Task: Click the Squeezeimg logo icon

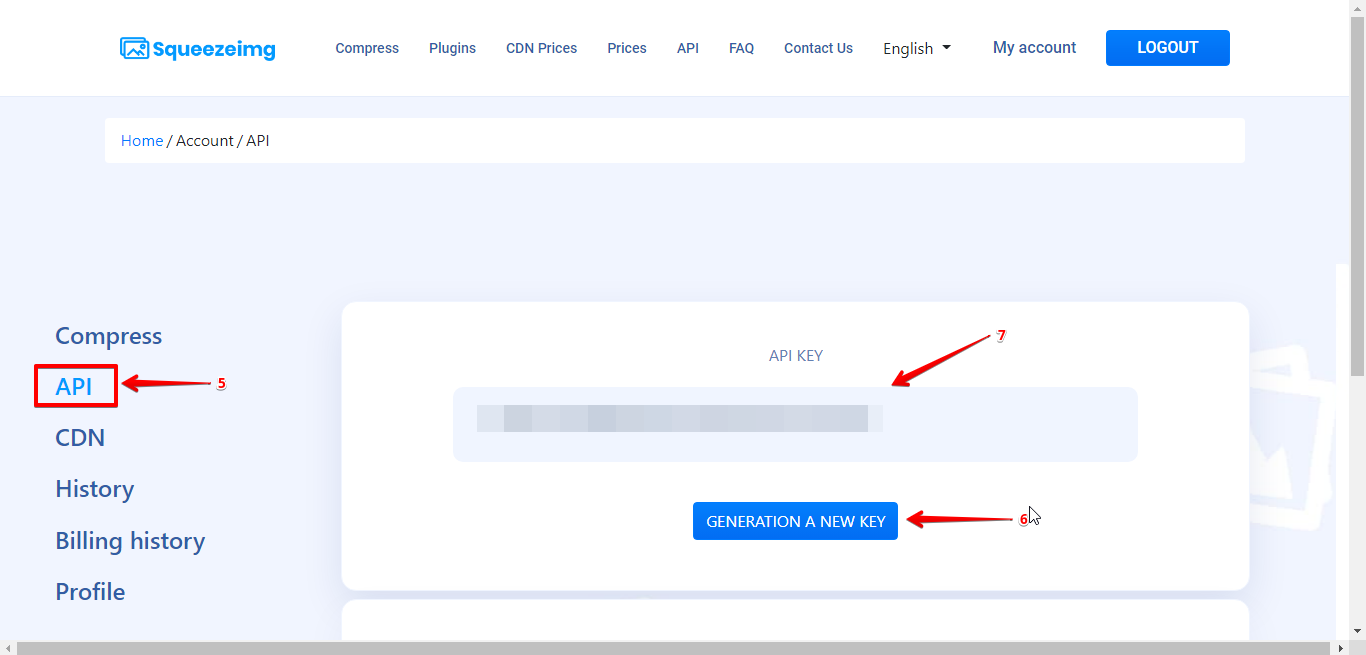Action: coord(134,48)
